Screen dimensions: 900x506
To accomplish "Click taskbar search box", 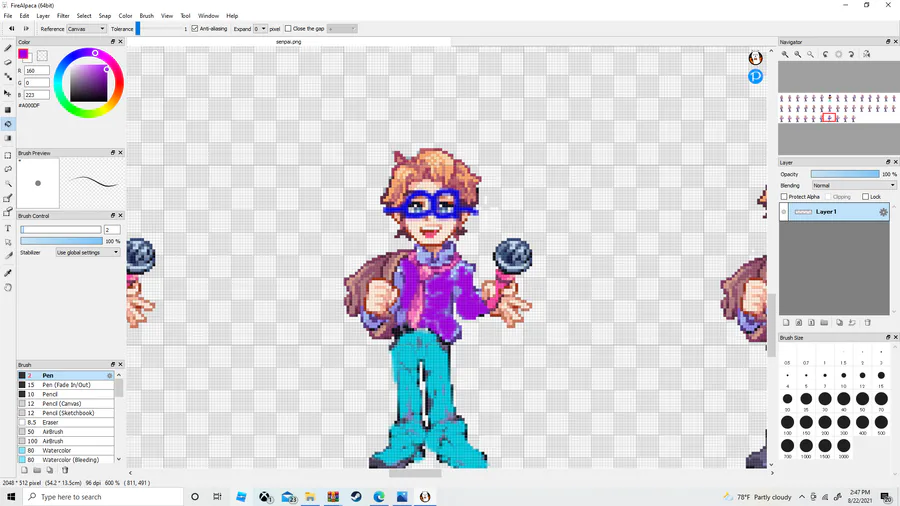I will tap(103, 497).
